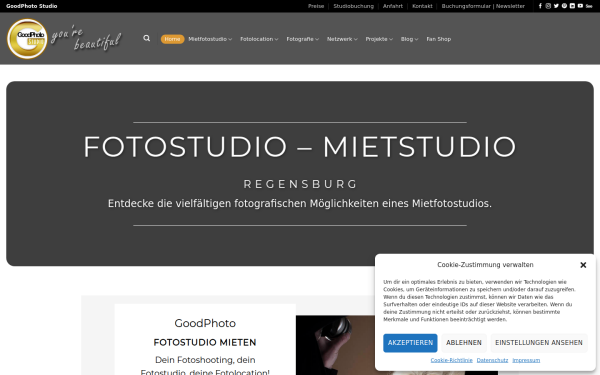Click the Ablehnen cookie button
600x375 pixels.
tap(464, 343)
